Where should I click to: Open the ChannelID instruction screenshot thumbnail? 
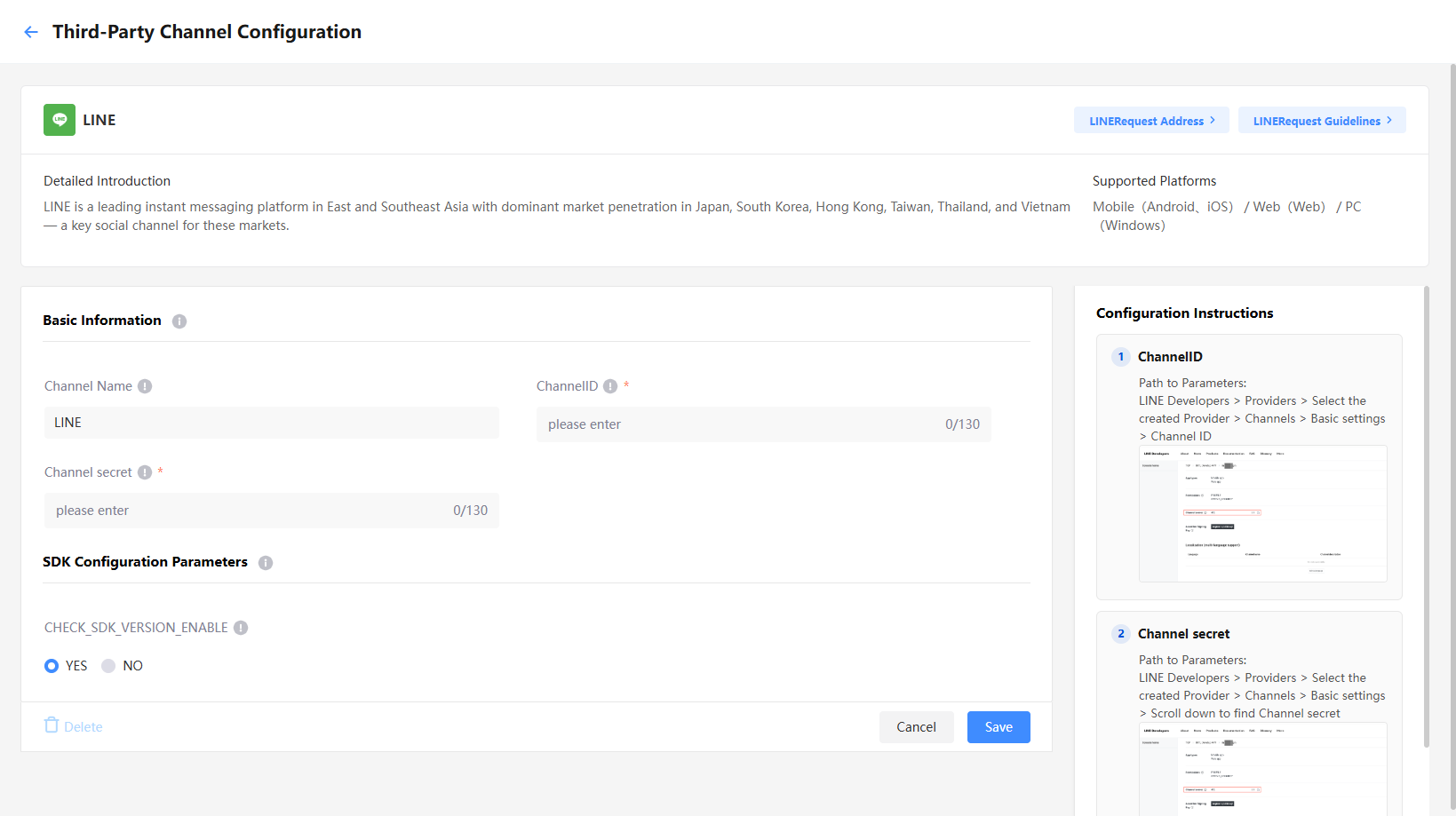tap(1262, 514)
